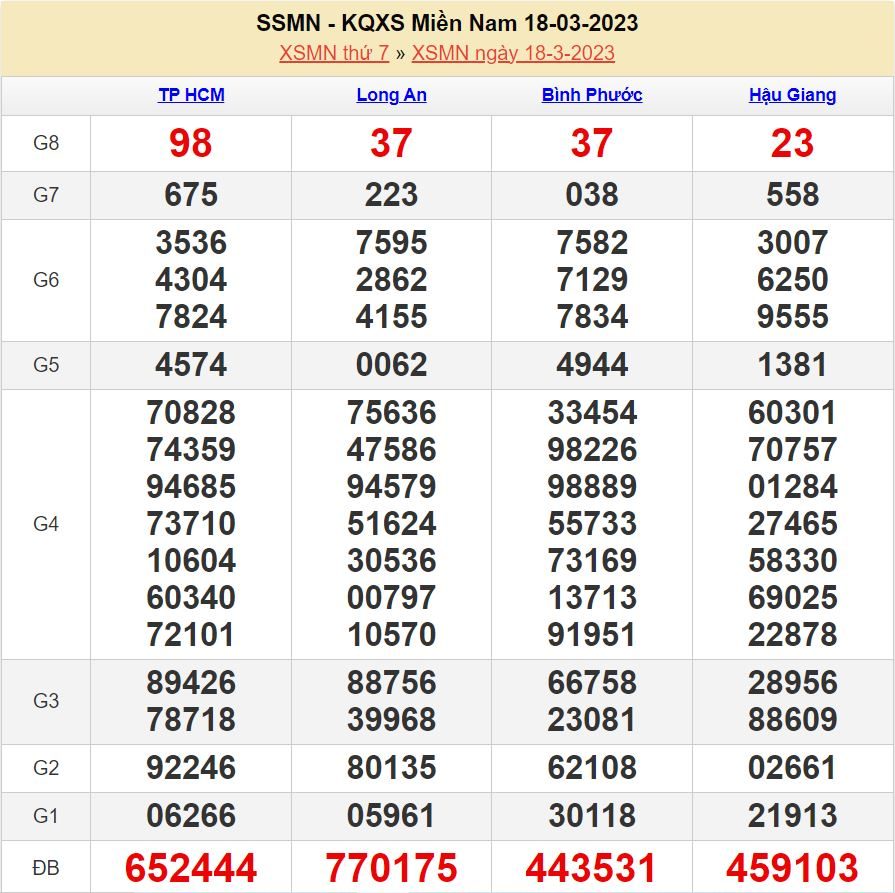Select the special prize number 770175

click(x=392, y=868)
